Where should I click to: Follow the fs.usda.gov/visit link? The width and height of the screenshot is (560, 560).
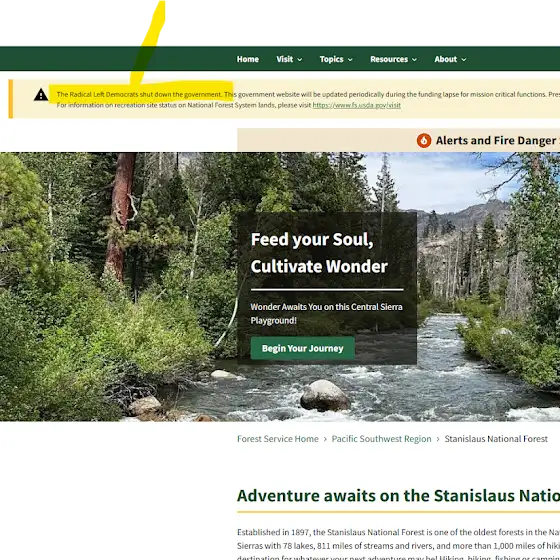tap(356, 105)
